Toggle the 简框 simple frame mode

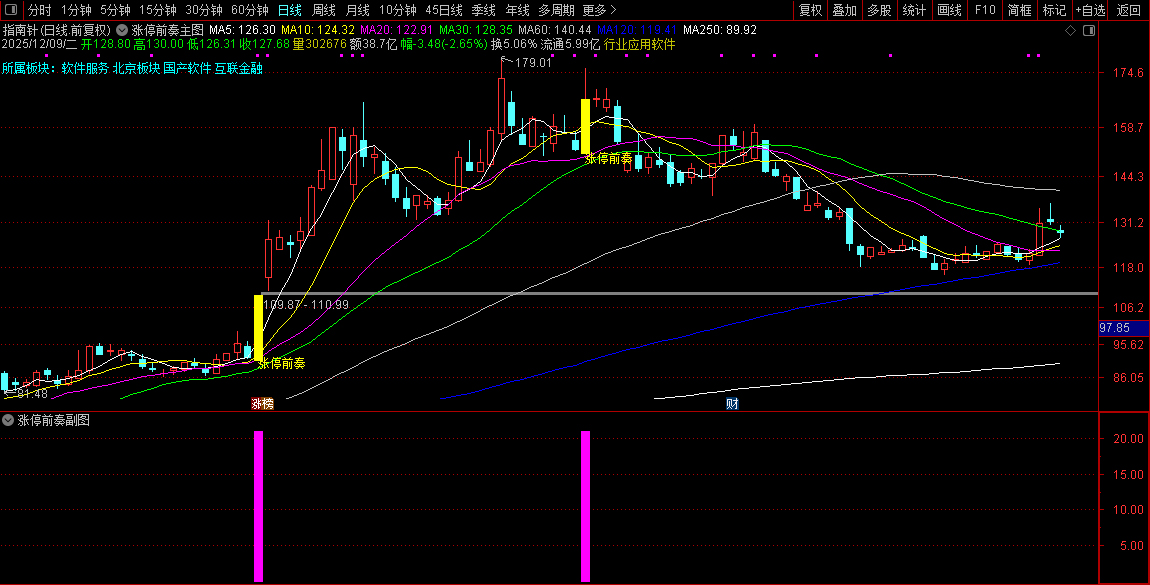[x=1019, y=10]
